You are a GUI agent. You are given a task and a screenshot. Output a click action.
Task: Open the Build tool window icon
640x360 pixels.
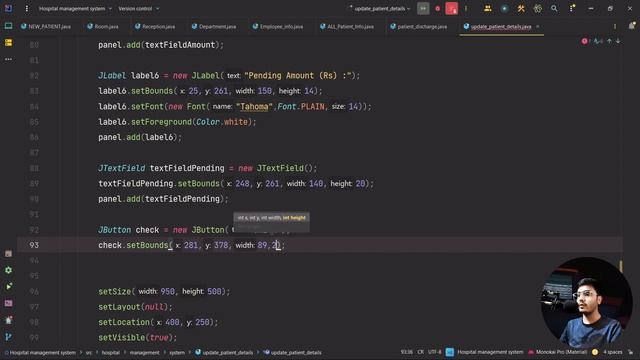click(x=9, y=253)
